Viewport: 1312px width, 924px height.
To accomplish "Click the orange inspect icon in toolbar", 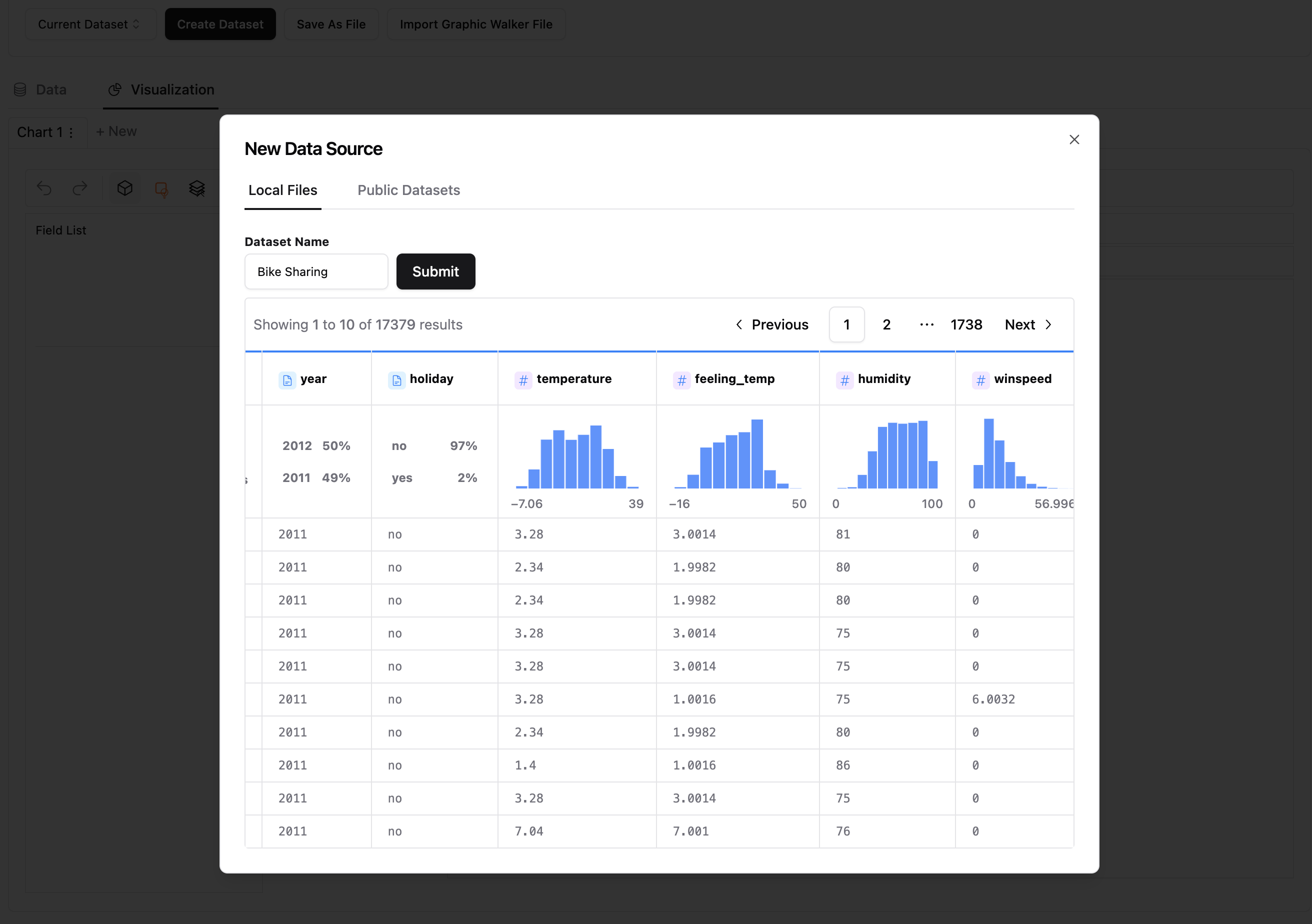I will point(161,189).
